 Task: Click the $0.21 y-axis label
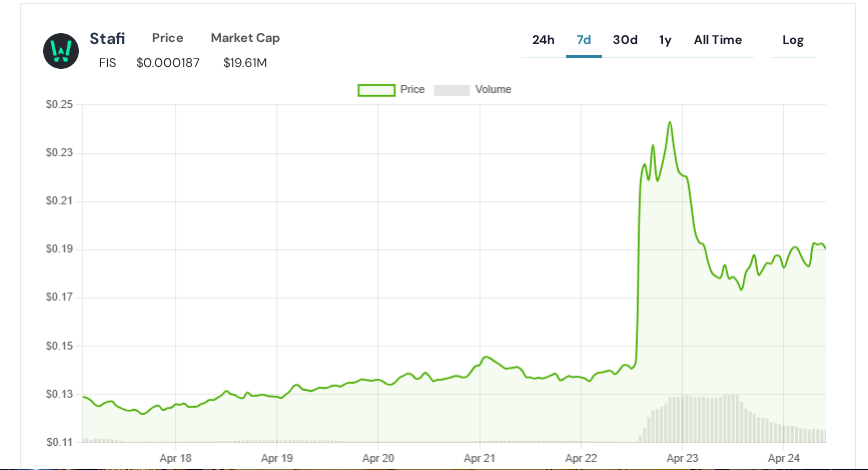pyautogui.click(x=59, y=201)
